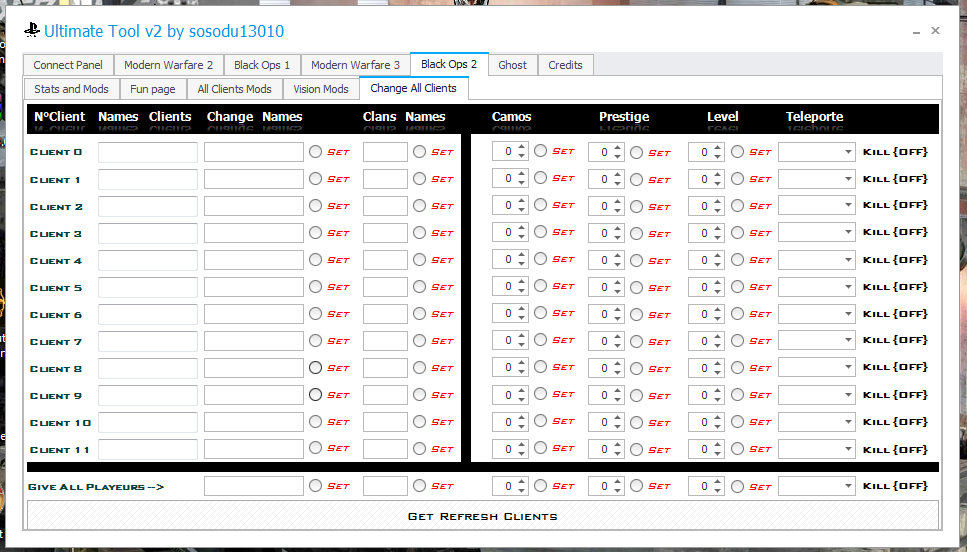Expand Teleporte dropdown for Client 5

tap(817, 287)
